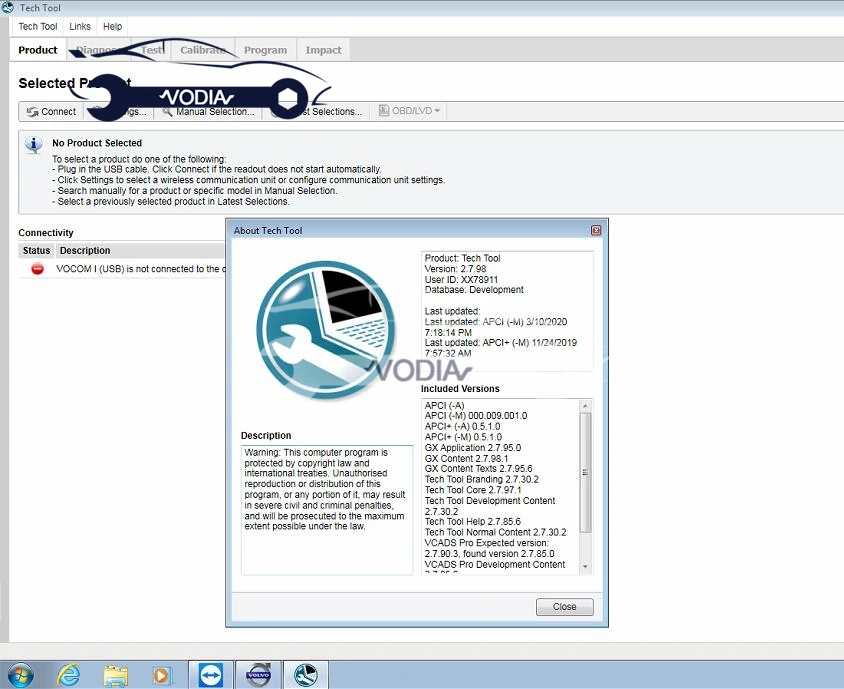This screenshot has width=844, height=689.
Task: Switch to the Program tab
Action: point(265,50)
